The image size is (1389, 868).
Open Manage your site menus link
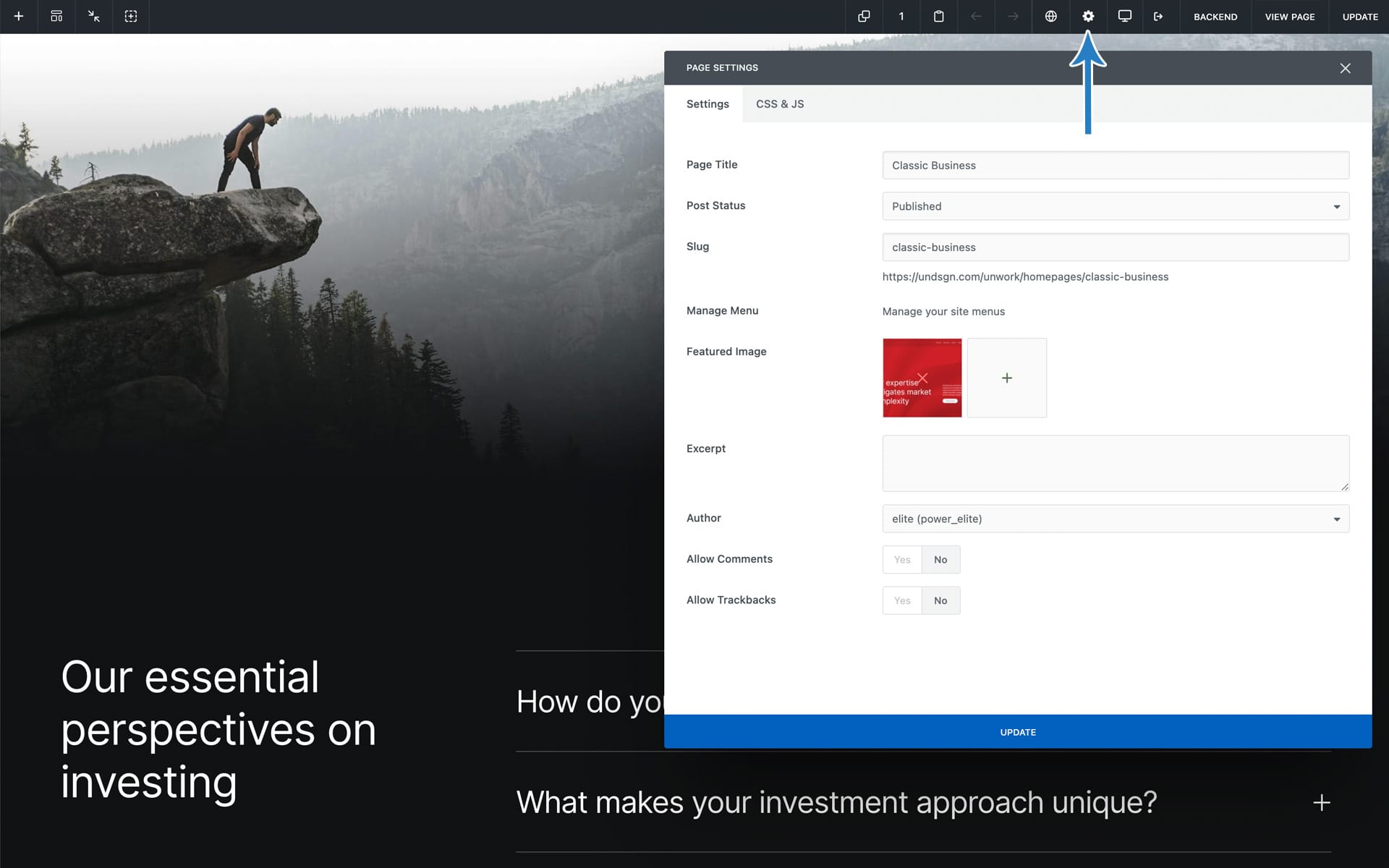point(943,312)
